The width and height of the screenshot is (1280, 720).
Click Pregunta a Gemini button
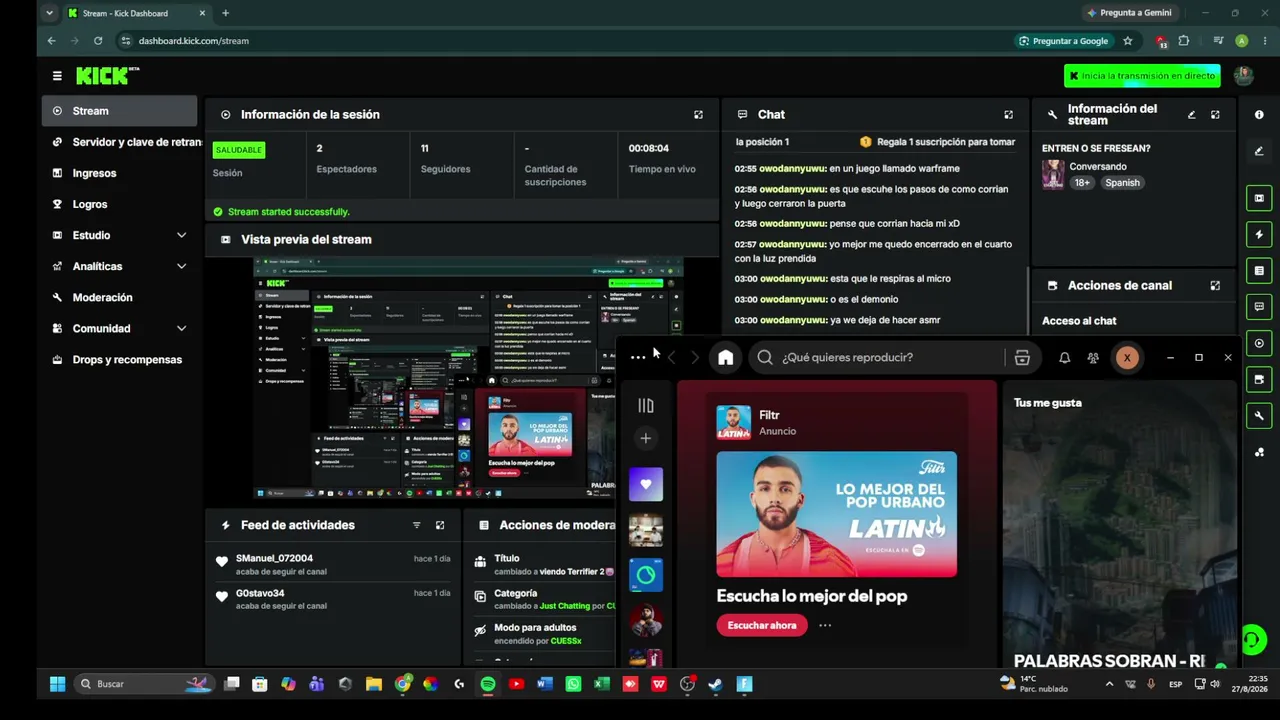point(1129,13)
